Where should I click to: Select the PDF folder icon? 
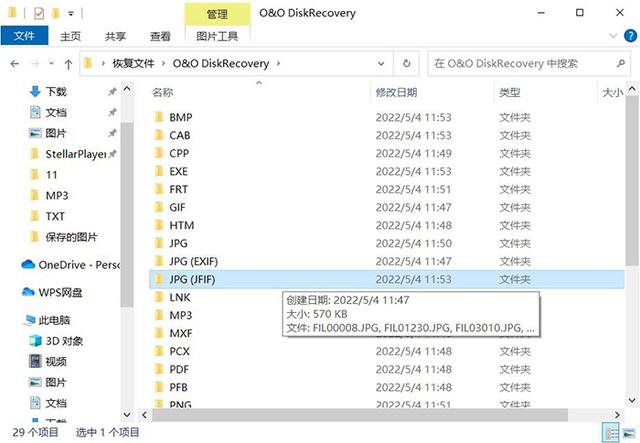pyautogui.click(x=159, y=369)
